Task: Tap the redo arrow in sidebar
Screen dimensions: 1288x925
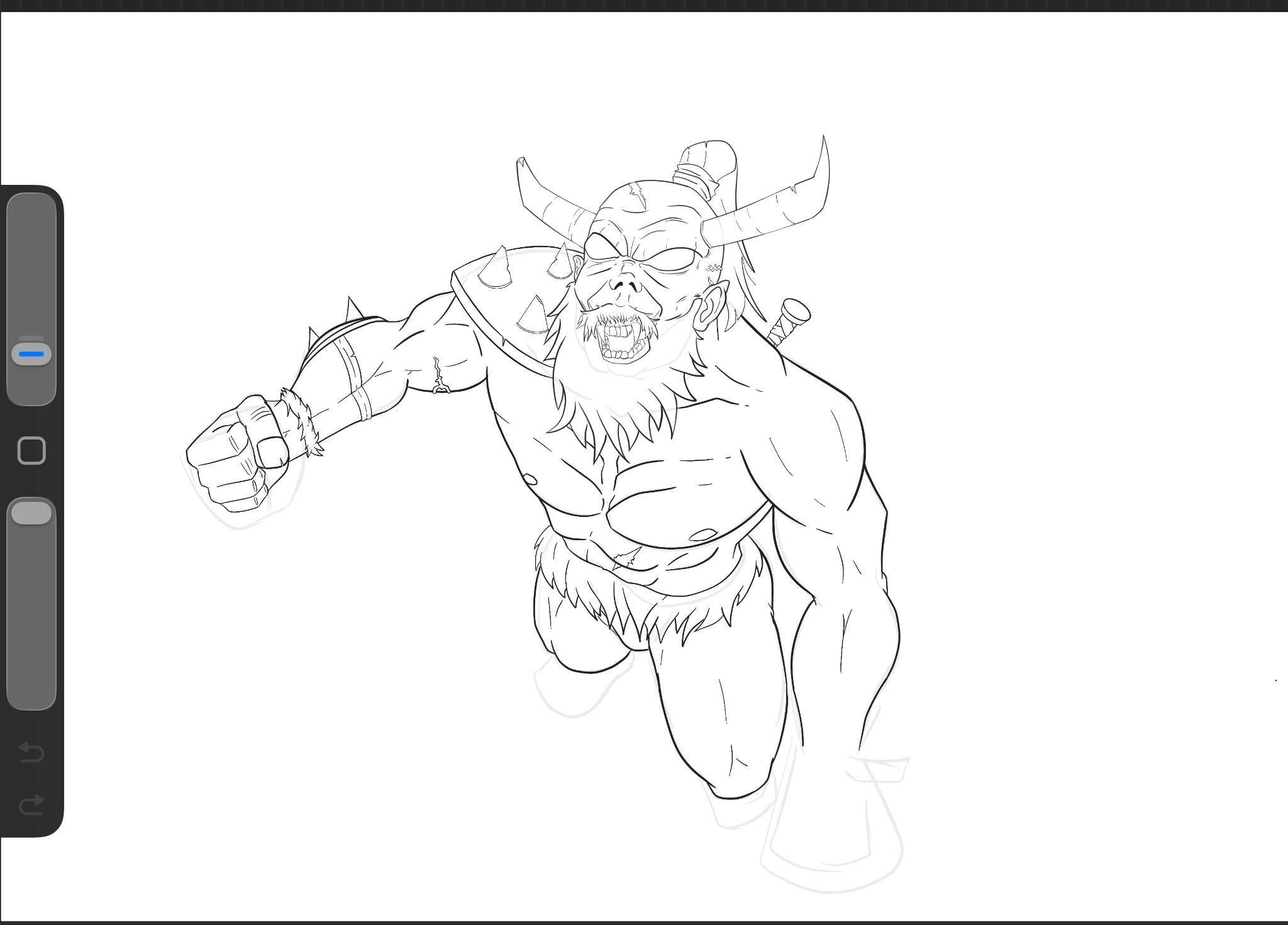Action: click(31, 804)
